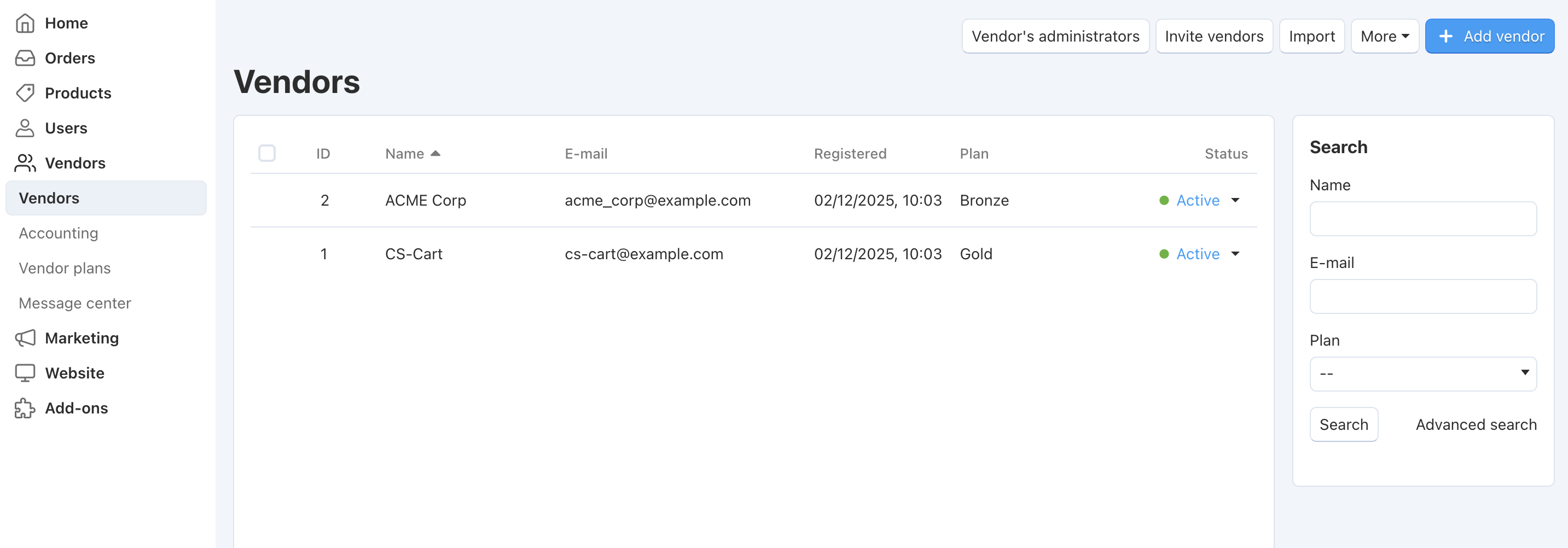
Task: Open the Products menu
Action: (x=78, y=93)
